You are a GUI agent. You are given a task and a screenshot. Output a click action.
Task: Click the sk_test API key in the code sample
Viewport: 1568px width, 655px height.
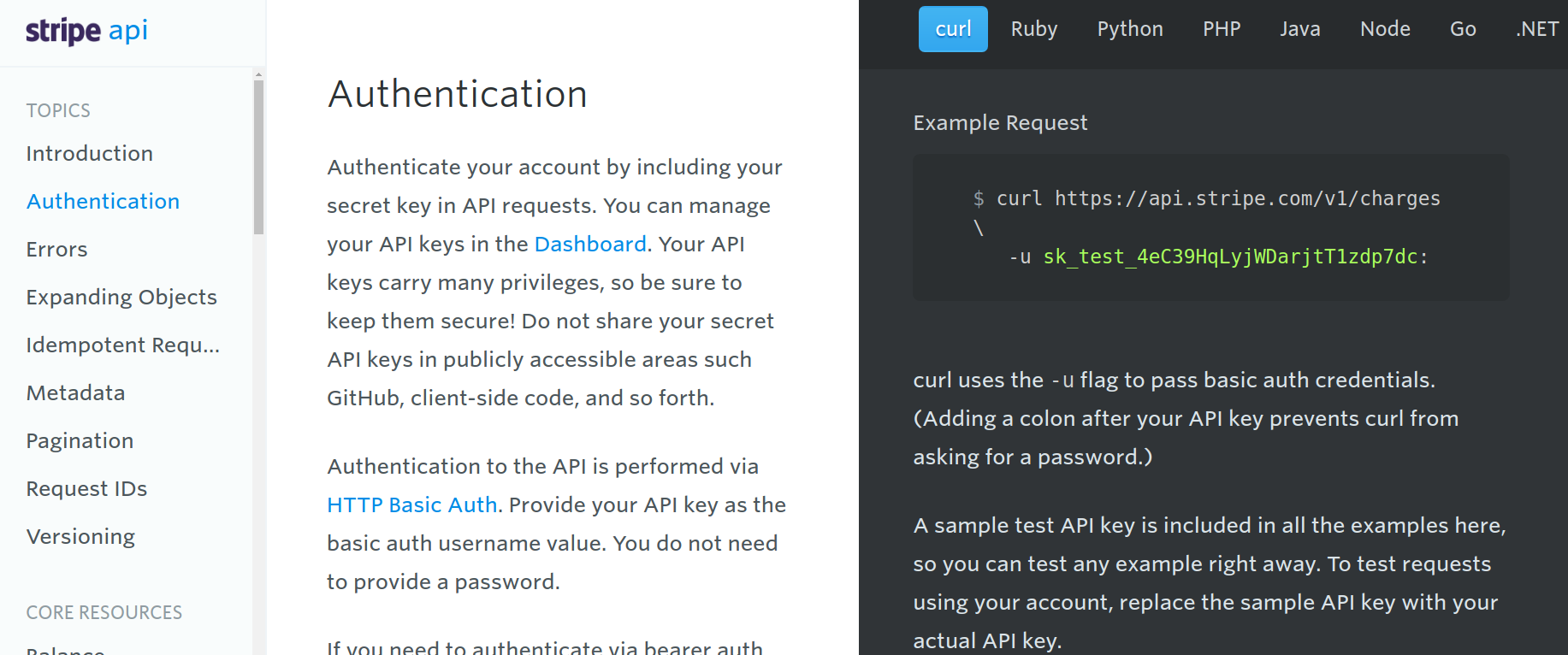click(1230, 257)
